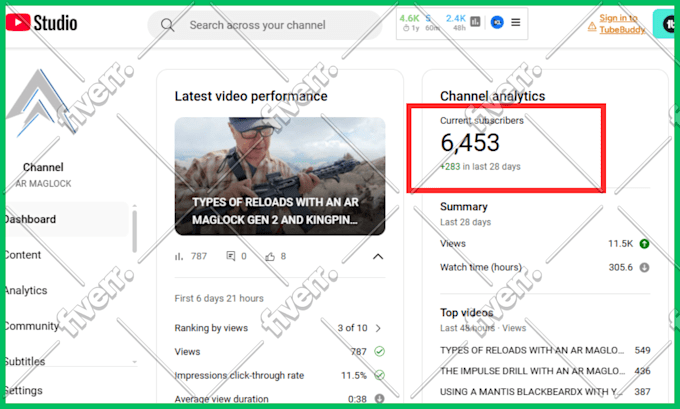680x409 pixels.
Task: Click the Latest video performance heading
Action: point(251,96)
